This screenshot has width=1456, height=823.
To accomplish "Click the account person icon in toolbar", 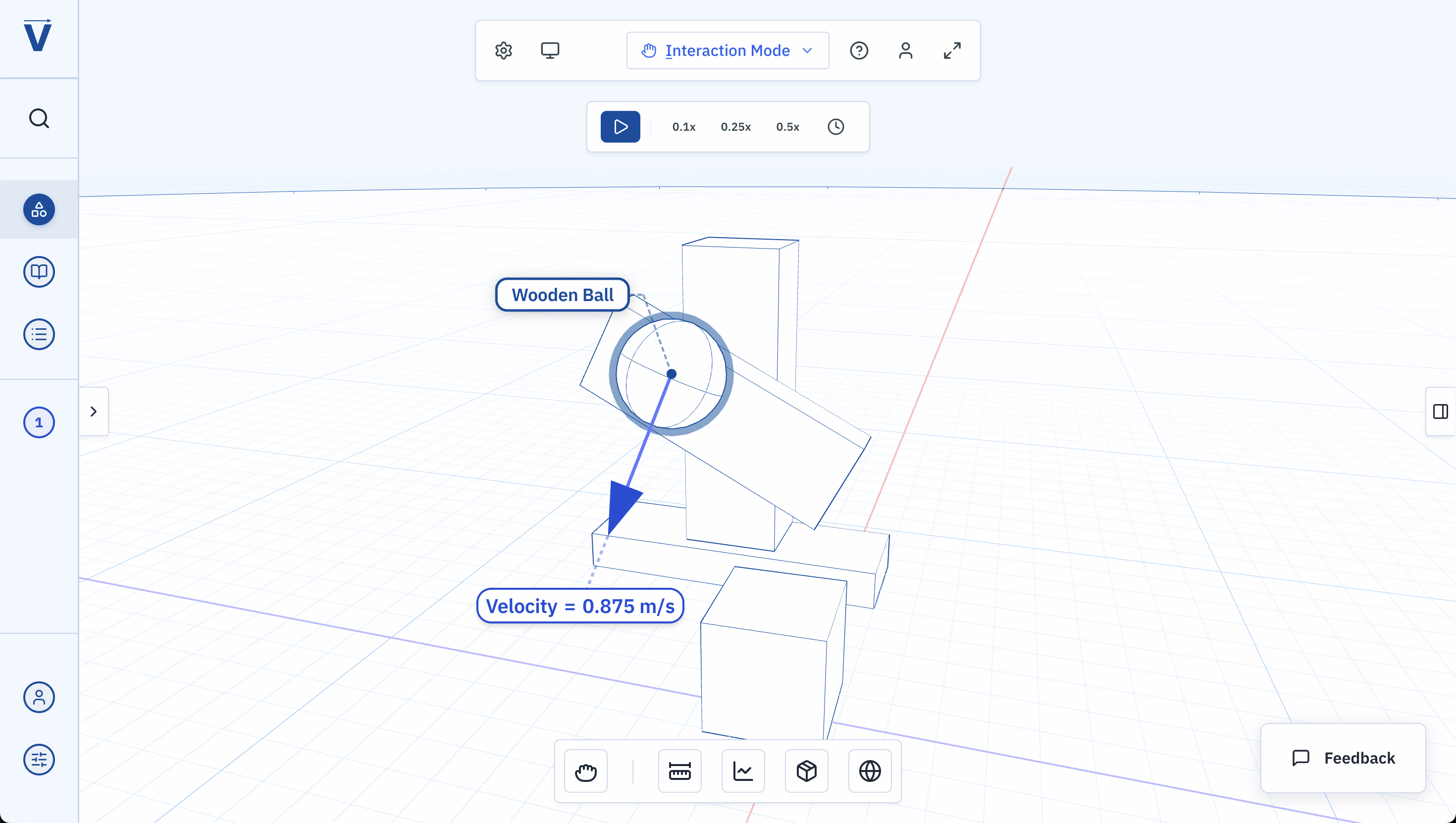I will pos(905,51).
